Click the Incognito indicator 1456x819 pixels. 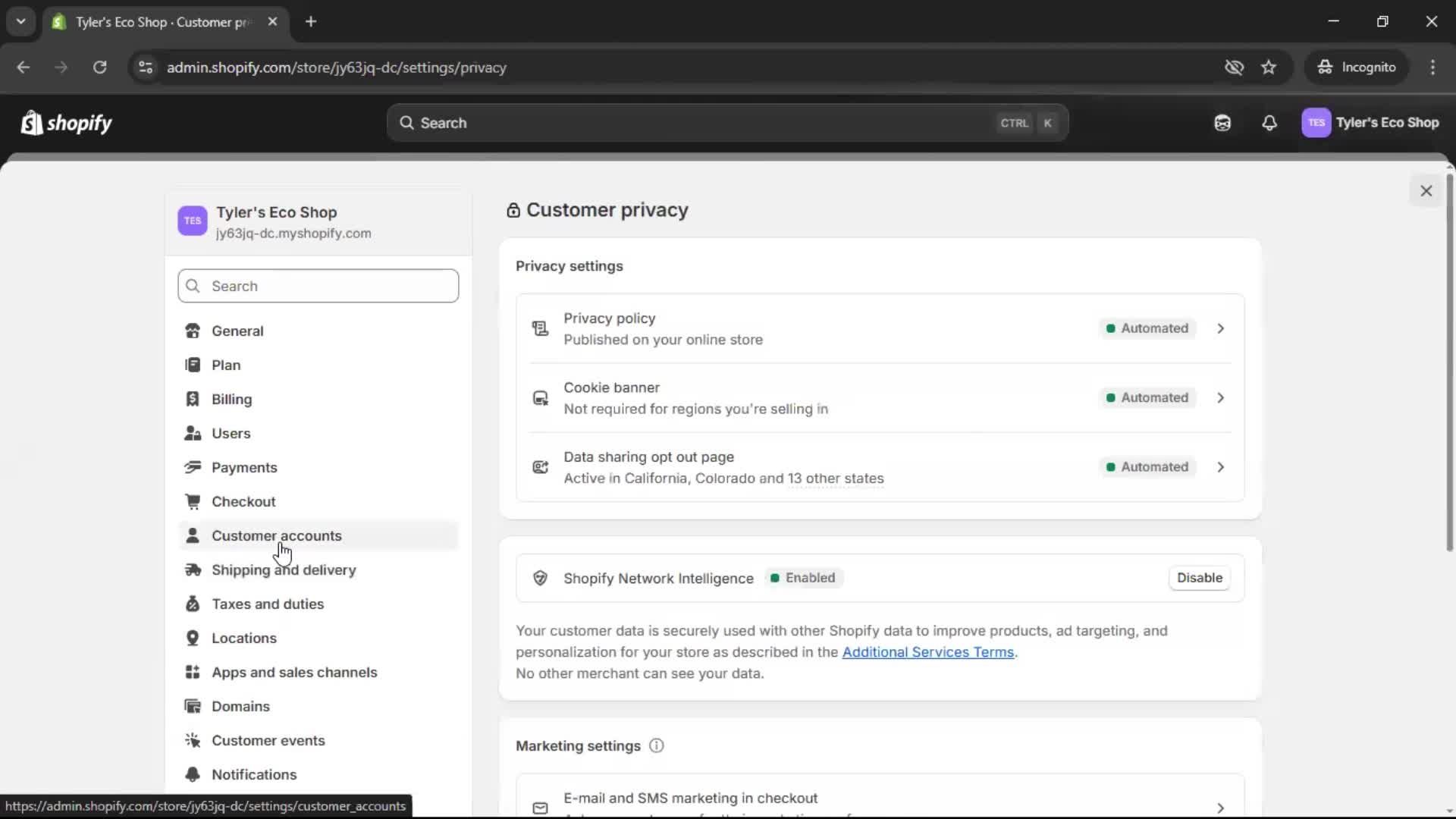(1357, 67)
